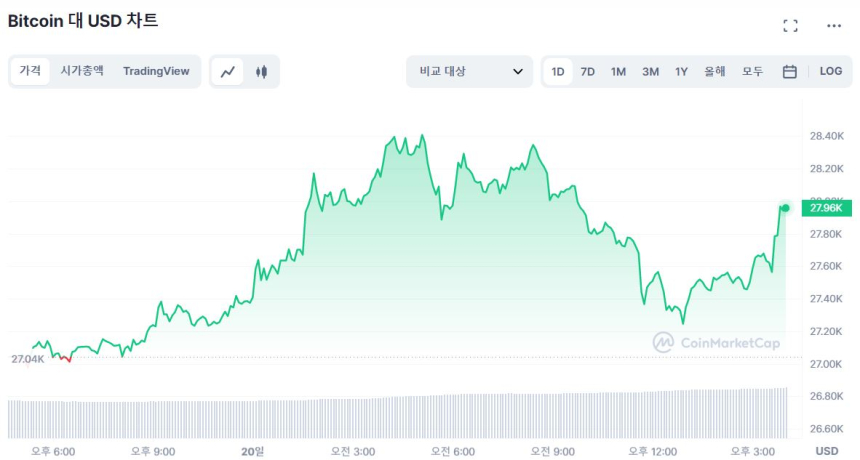Select the 1Y time range
Screen dimensions: 860x460
tap(681, 72)
